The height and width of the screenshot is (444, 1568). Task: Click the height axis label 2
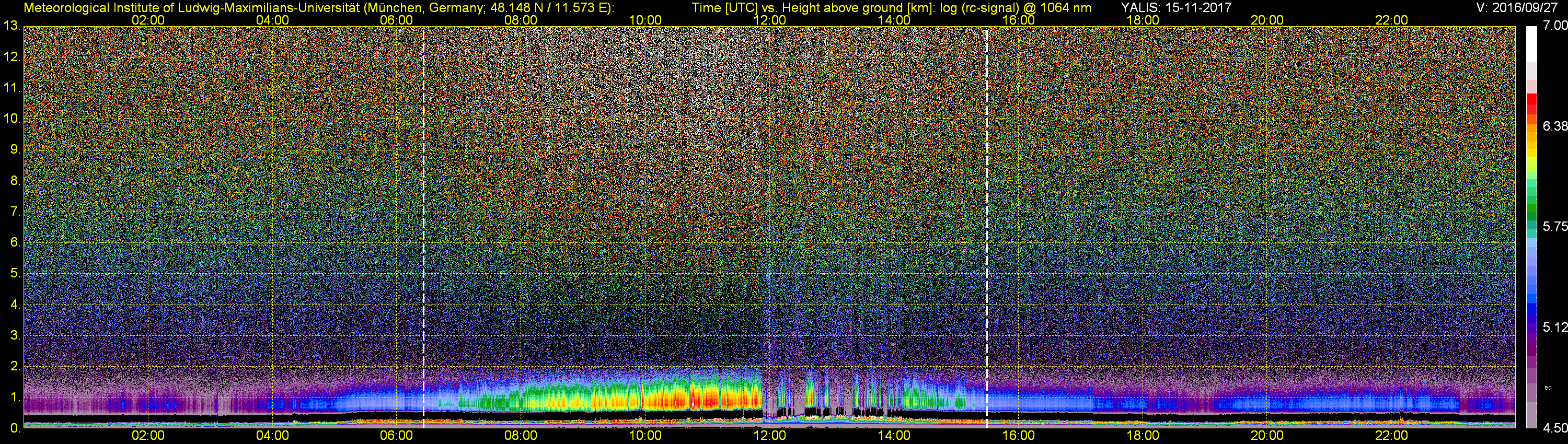point(15,366)
